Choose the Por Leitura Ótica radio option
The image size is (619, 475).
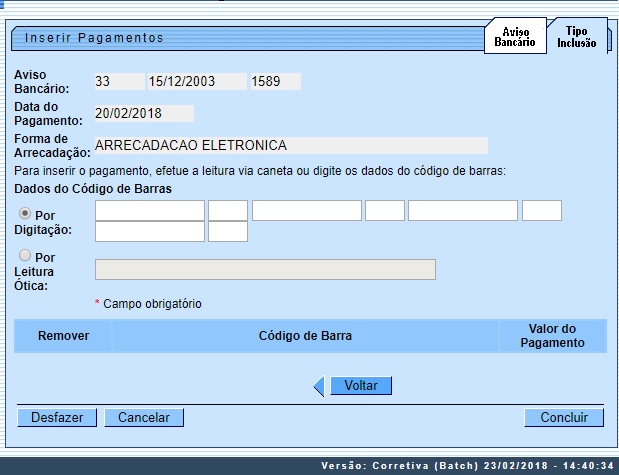(25, 256)
